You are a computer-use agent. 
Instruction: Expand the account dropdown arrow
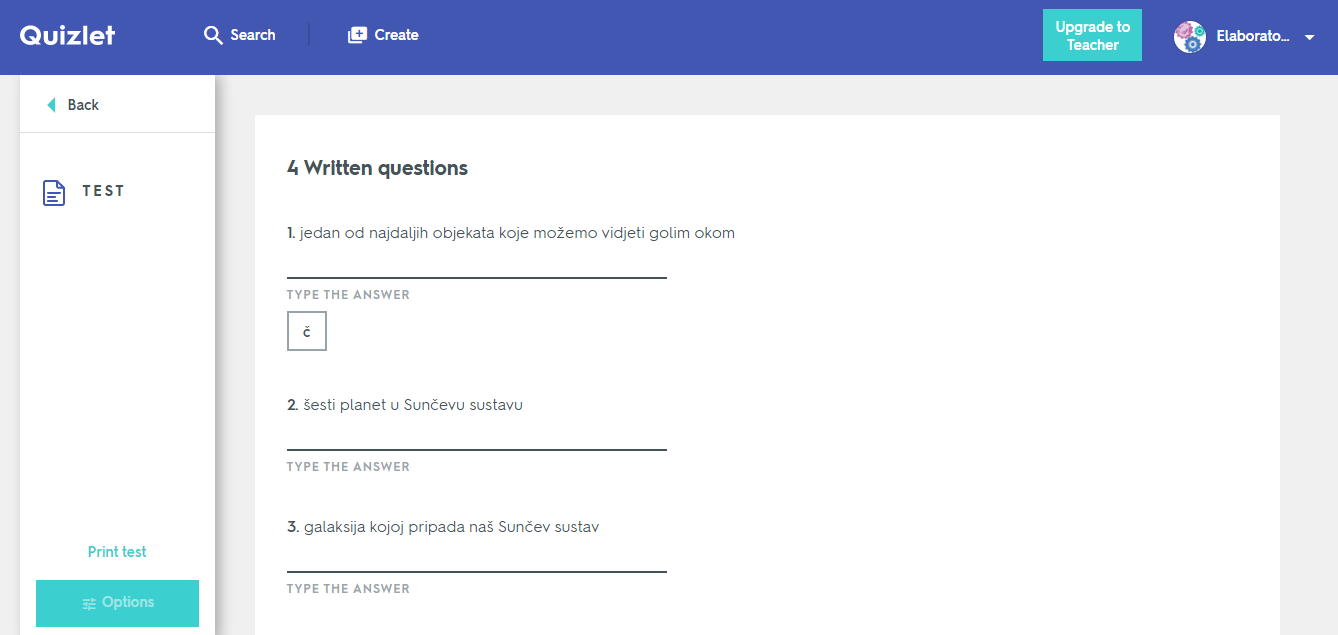1310,37
